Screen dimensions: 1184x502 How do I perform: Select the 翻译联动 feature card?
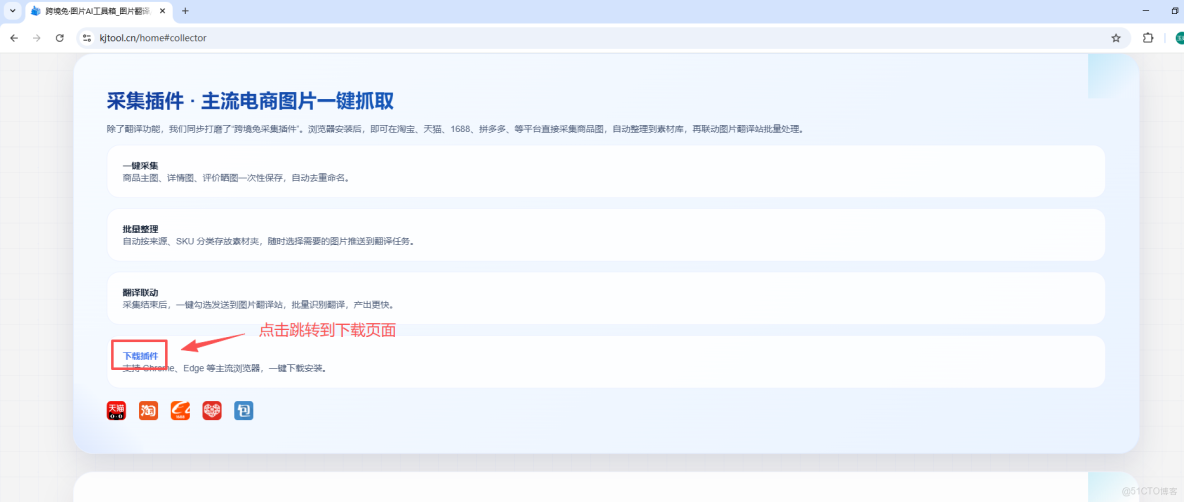[x=606, y=298]
